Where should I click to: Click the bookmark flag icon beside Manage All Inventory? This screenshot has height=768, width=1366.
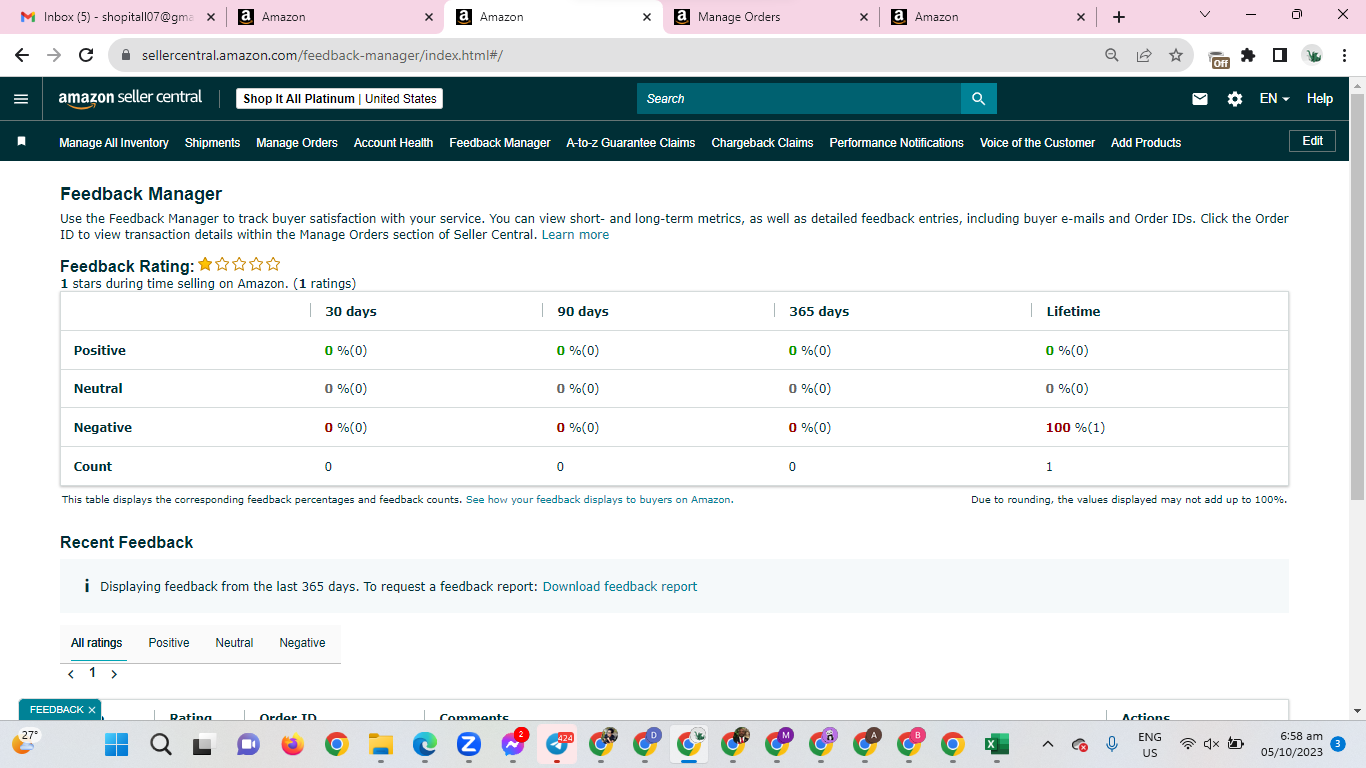click(x=21, y=142)
